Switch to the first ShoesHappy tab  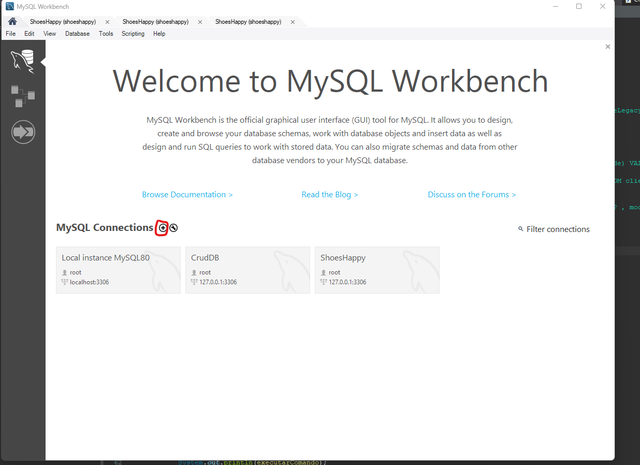(x=63, y=22)
